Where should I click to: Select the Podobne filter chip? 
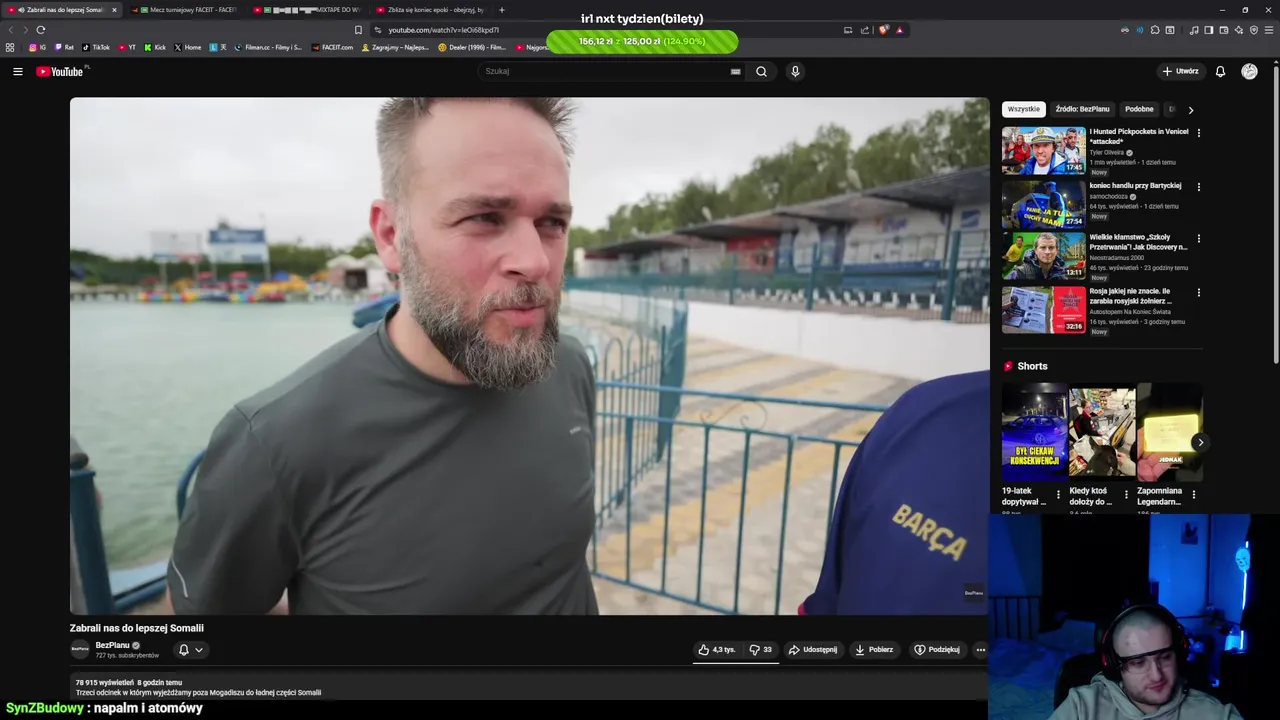[x=1139, y=109]
